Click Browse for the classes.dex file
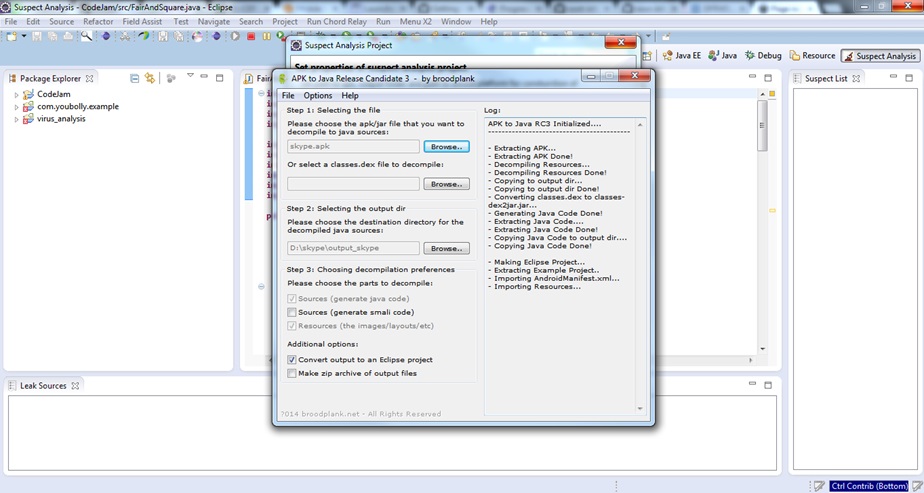Viewport: 924px width, 493px height. 447,184
